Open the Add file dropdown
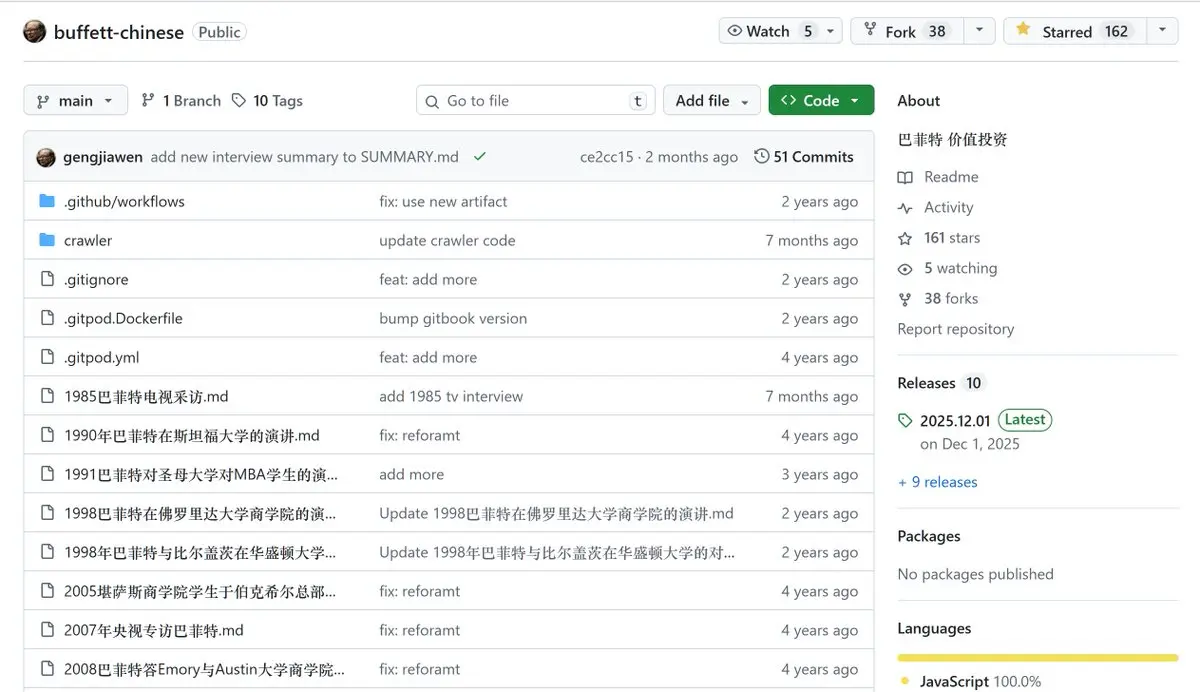The height and width of the screenshot is (692, 1200). coord(712,100)
